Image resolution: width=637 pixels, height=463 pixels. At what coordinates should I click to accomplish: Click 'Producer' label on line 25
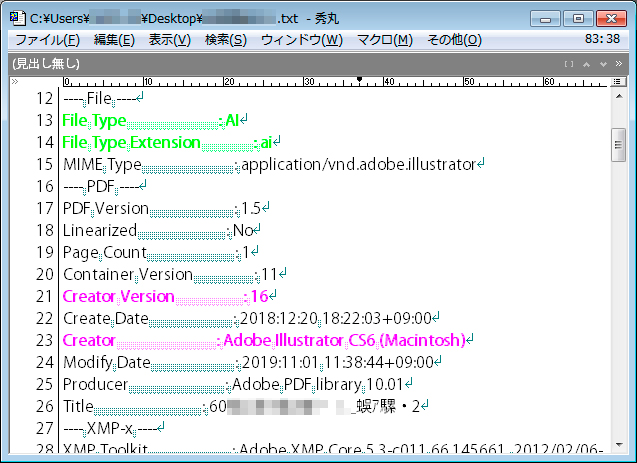pyautogui.click(x=95, y=384)
